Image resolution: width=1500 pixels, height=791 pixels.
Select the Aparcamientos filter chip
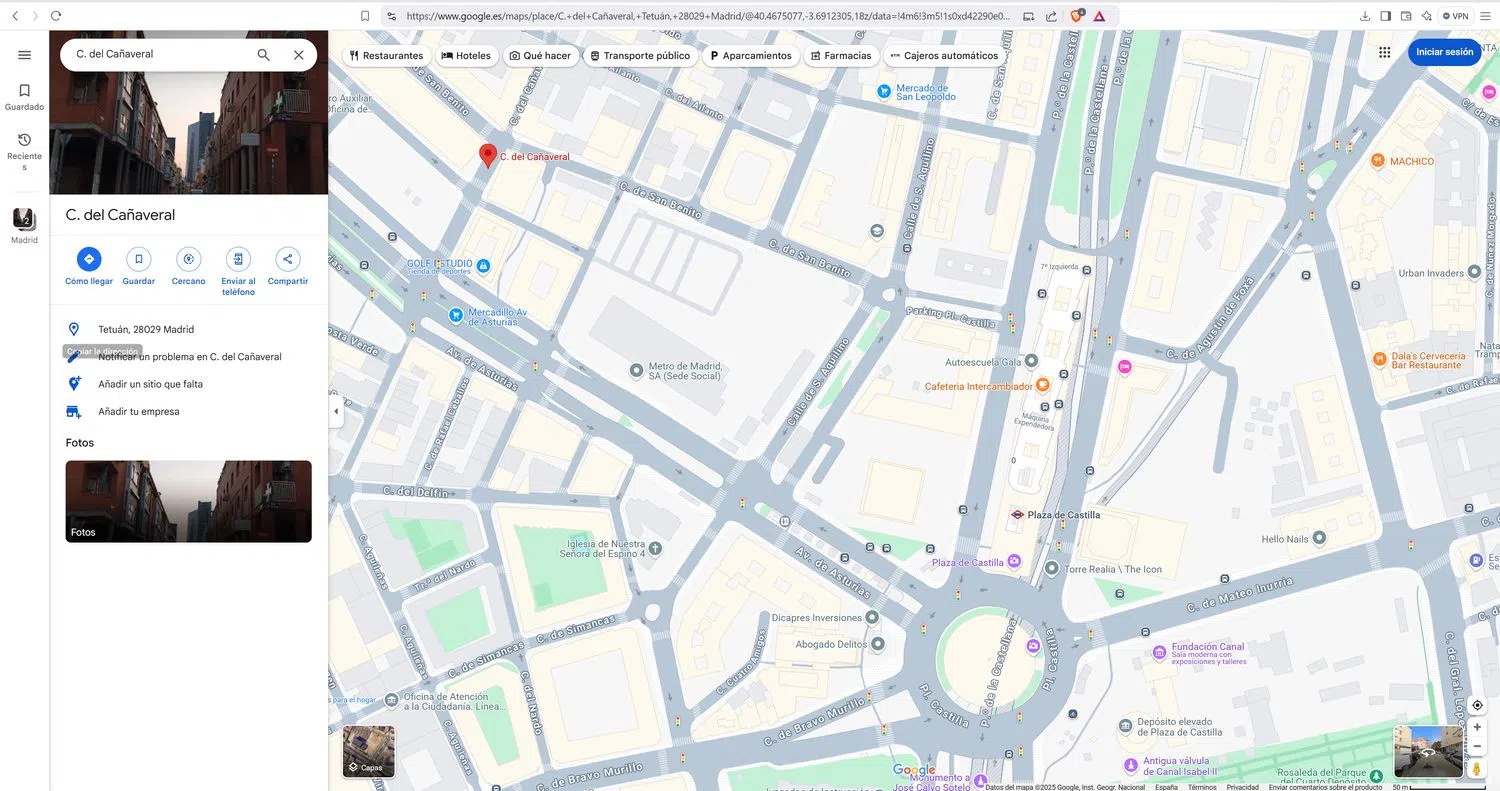pos(750,56)
